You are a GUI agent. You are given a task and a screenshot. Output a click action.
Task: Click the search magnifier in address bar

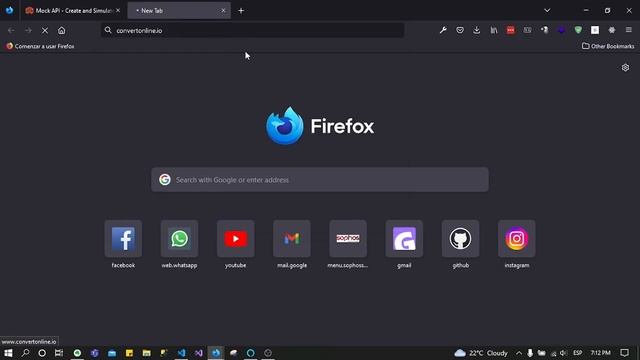point(108,30)
